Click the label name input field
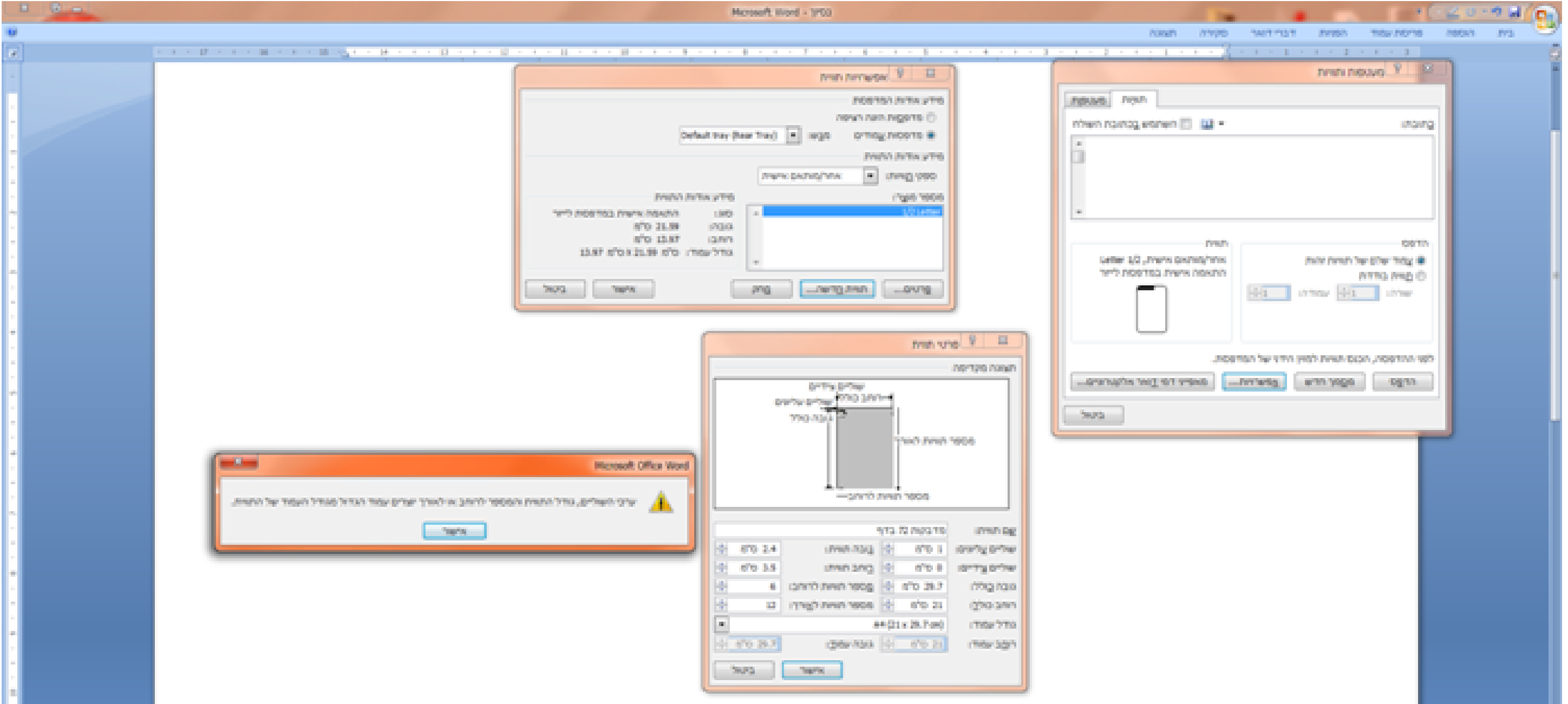This screenshot has height=704, width=1568. (x=830, y=530)
